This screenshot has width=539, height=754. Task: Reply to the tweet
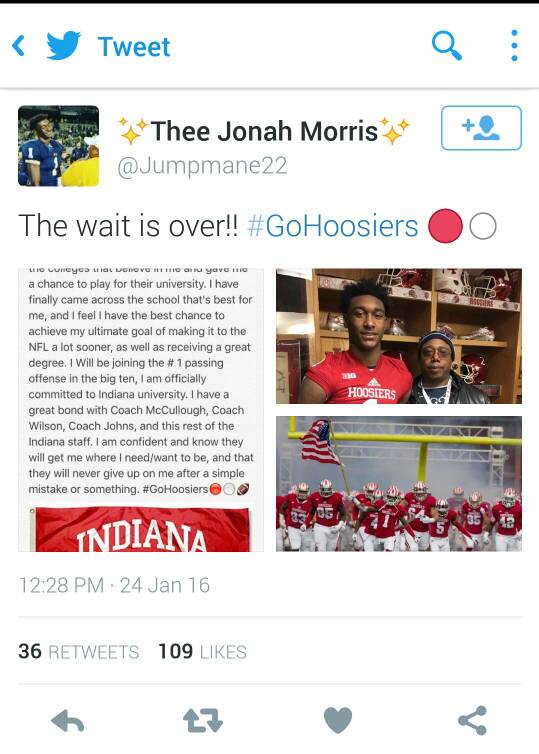[x=67, y=721]
